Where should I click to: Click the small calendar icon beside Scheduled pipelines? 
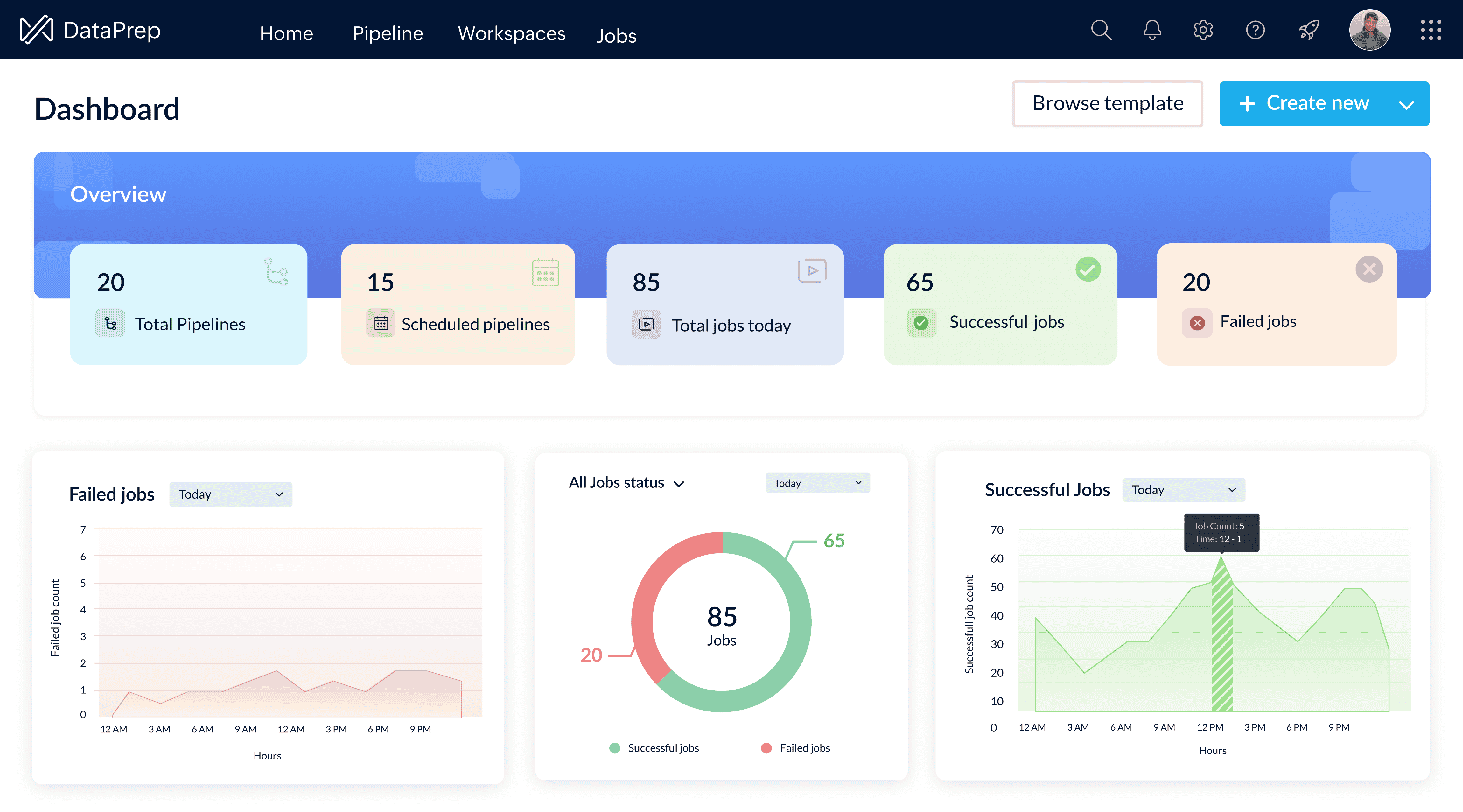pyautogui.click(x=381, y=323)
